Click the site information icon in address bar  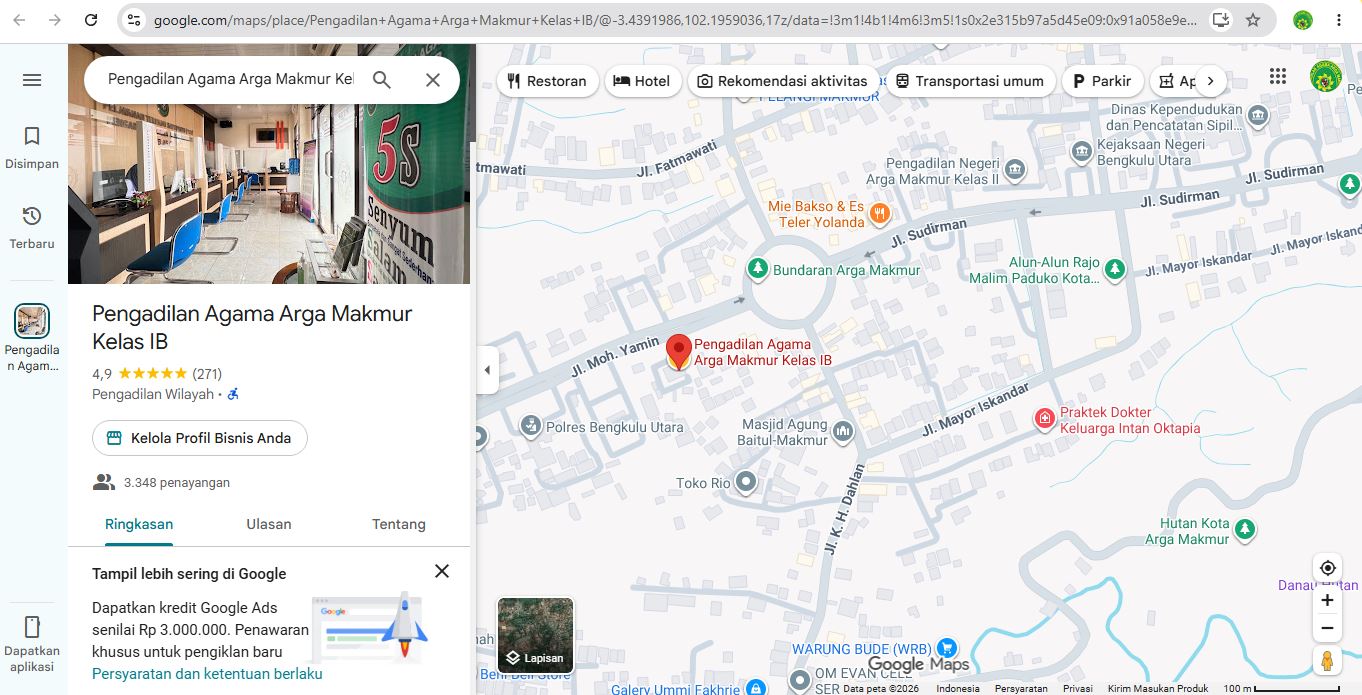[x=134, y=20]
